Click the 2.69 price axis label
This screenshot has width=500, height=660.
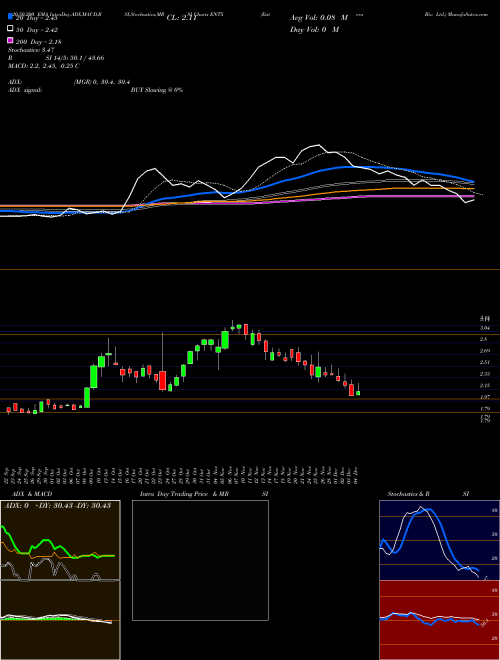point(484,351)
